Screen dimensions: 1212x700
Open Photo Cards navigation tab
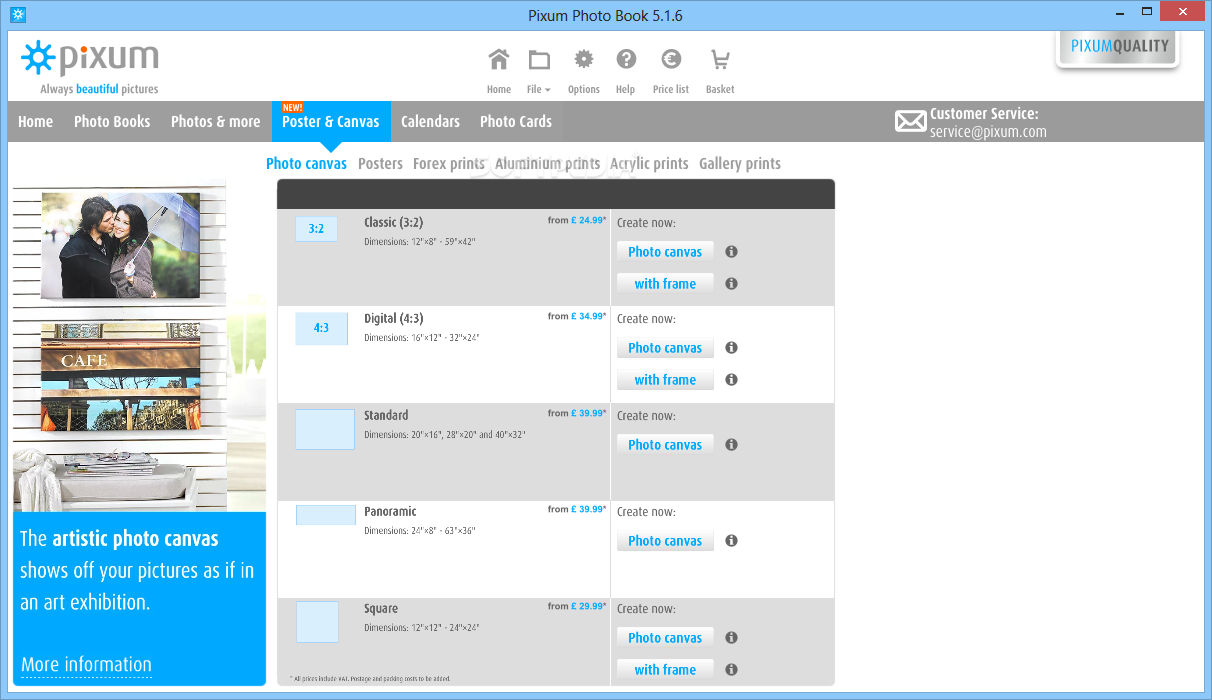(516, 121)
